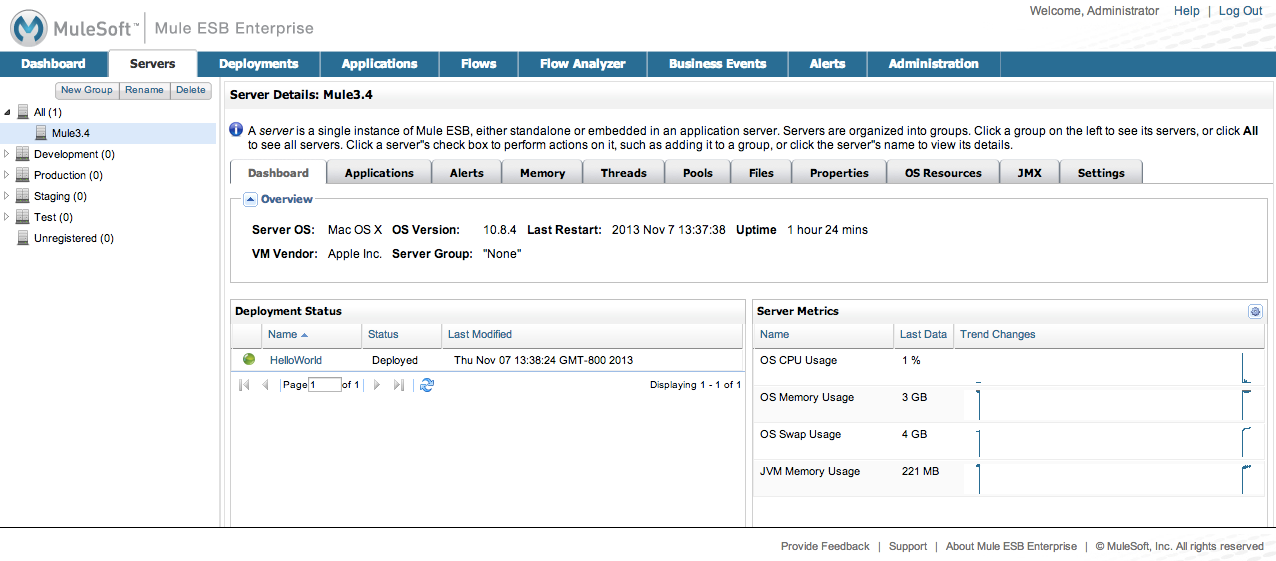This screenshot has width=1276, height=561.
Task: Expand the Development server group
Action: (7, 154)
